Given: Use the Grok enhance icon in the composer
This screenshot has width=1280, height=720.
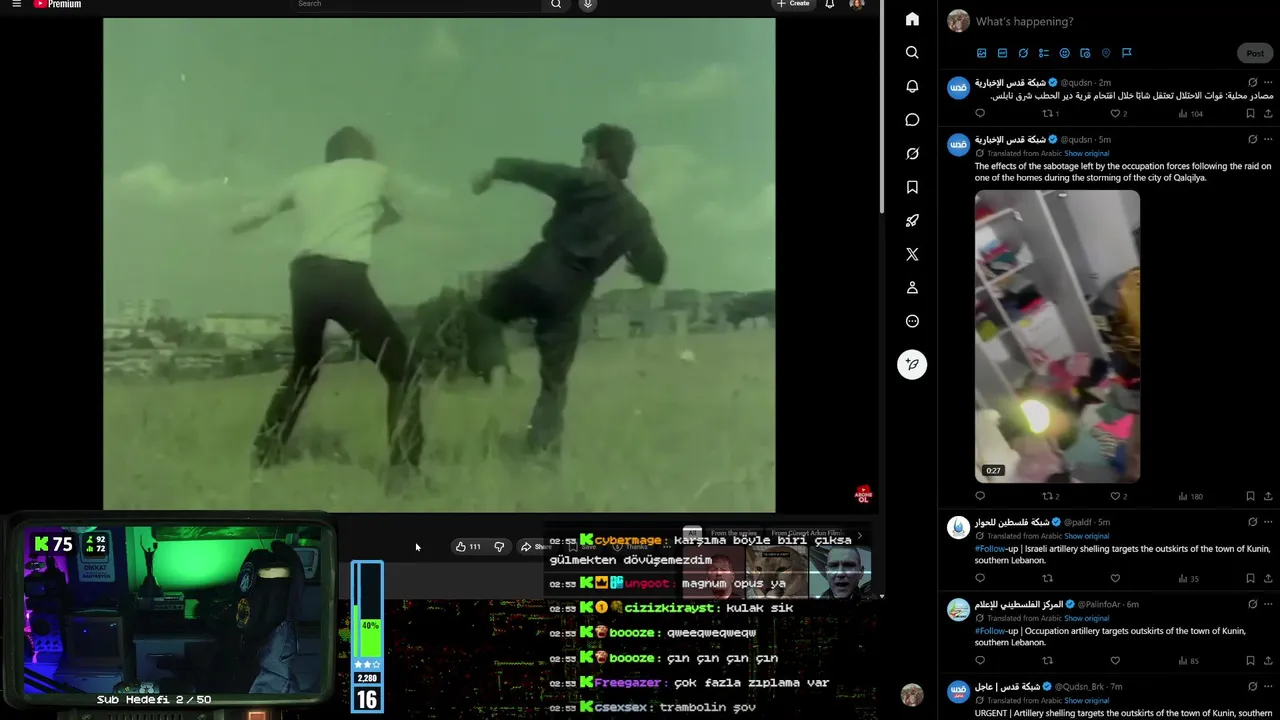Looking at the screenshot, I should pyautogui.click(x=1023, y=53).
